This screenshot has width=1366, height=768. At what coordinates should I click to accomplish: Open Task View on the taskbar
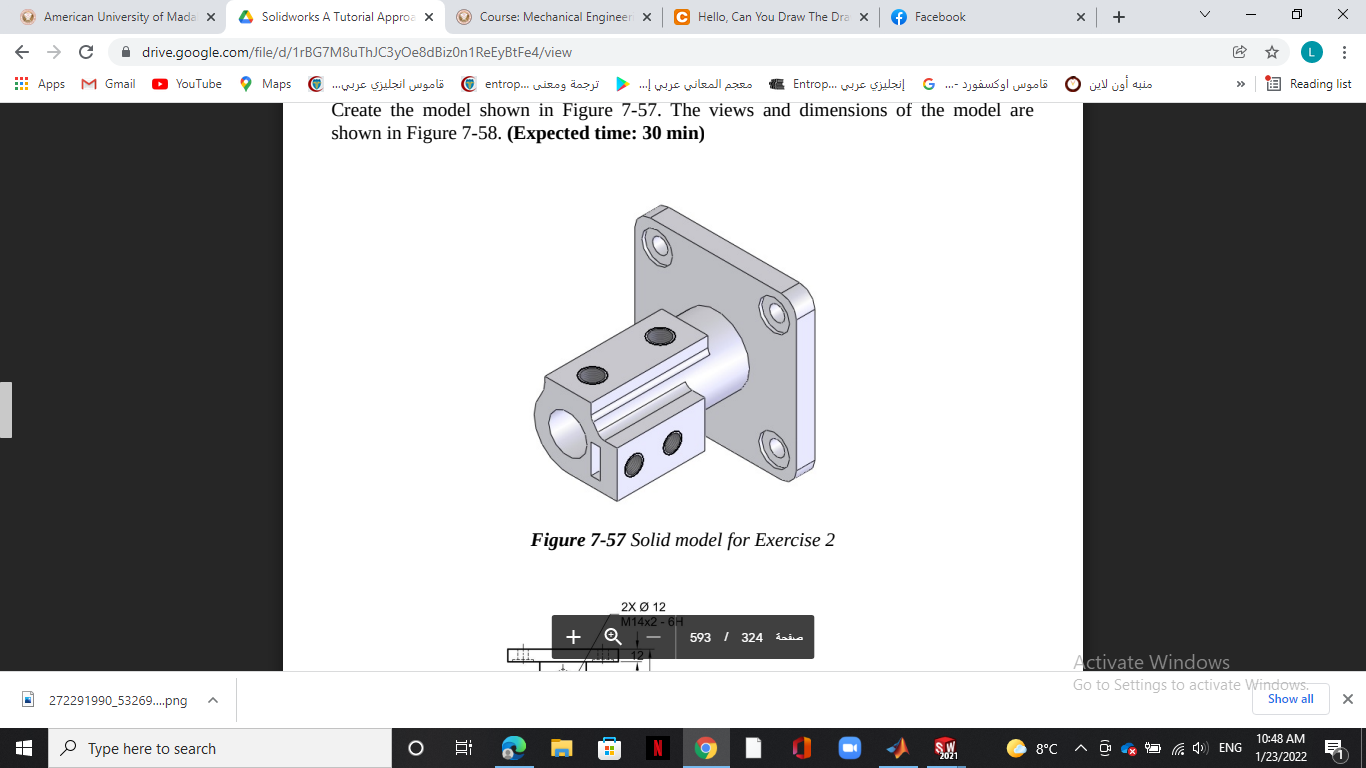[x=464, y=748]
